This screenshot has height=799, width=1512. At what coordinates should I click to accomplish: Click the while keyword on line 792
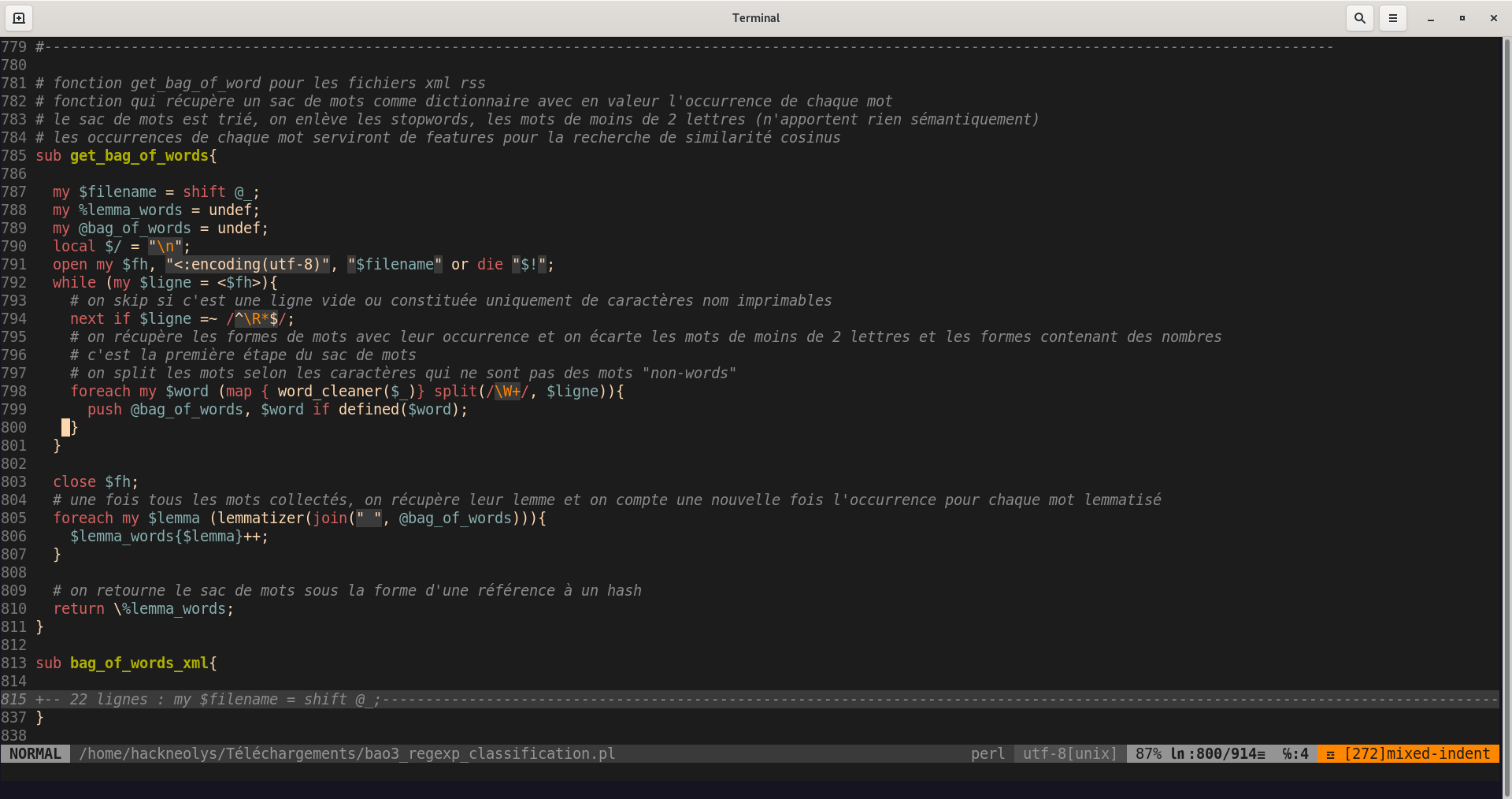coord(74,282)
